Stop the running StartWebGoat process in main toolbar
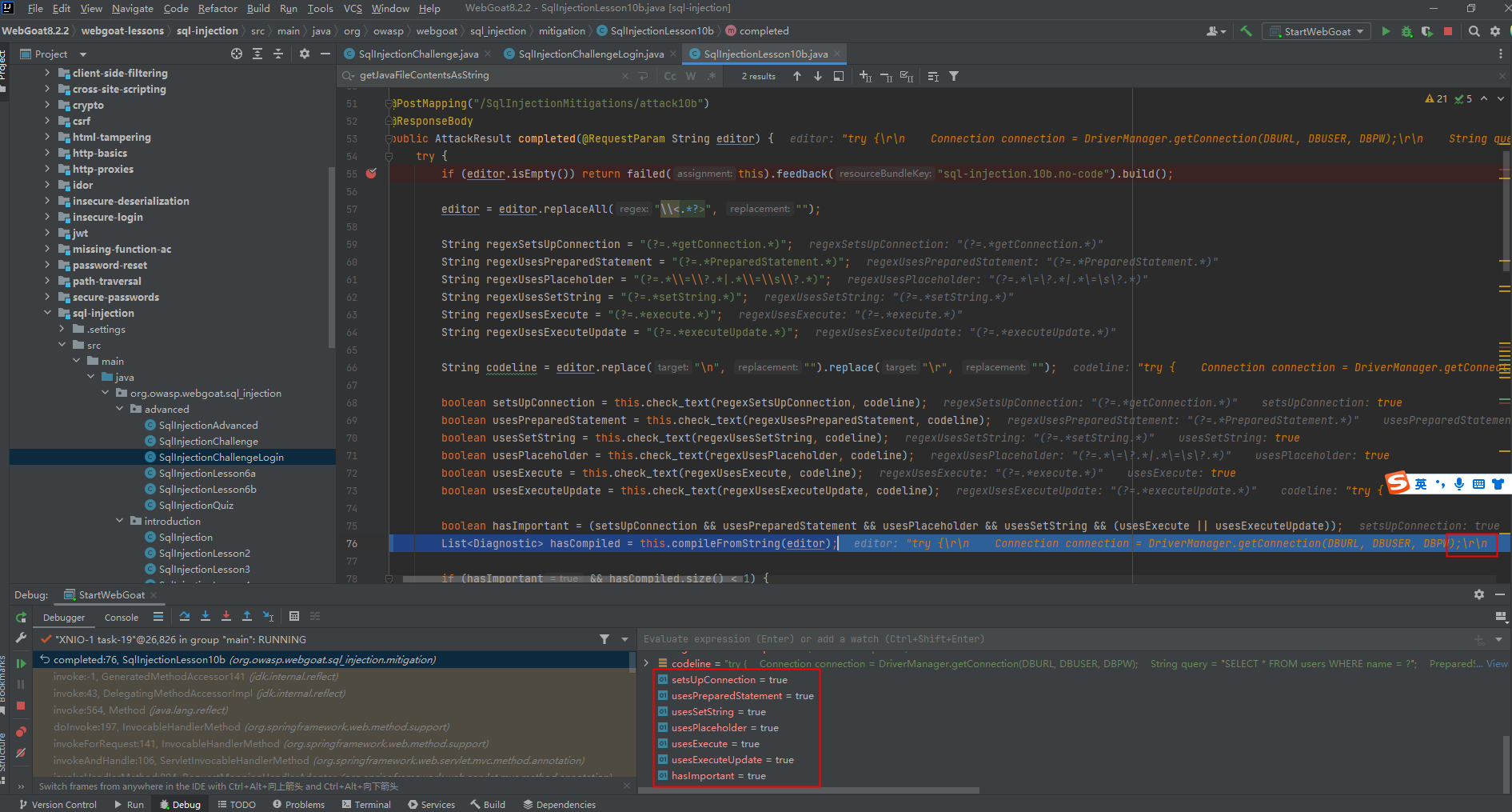 pyautogui.click(x=1448, y=31)
